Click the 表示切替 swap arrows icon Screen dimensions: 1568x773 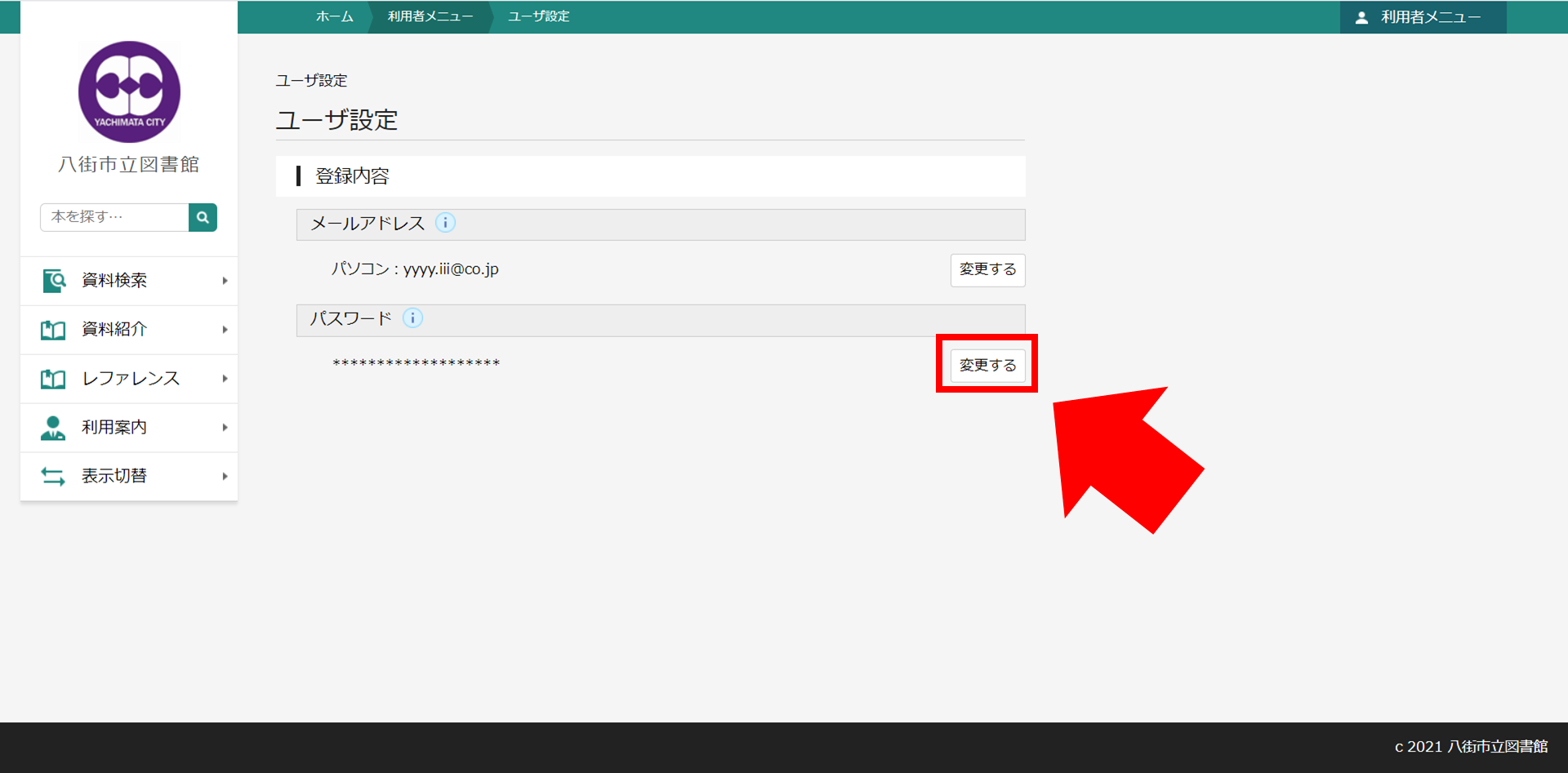(x=53, y=476)
